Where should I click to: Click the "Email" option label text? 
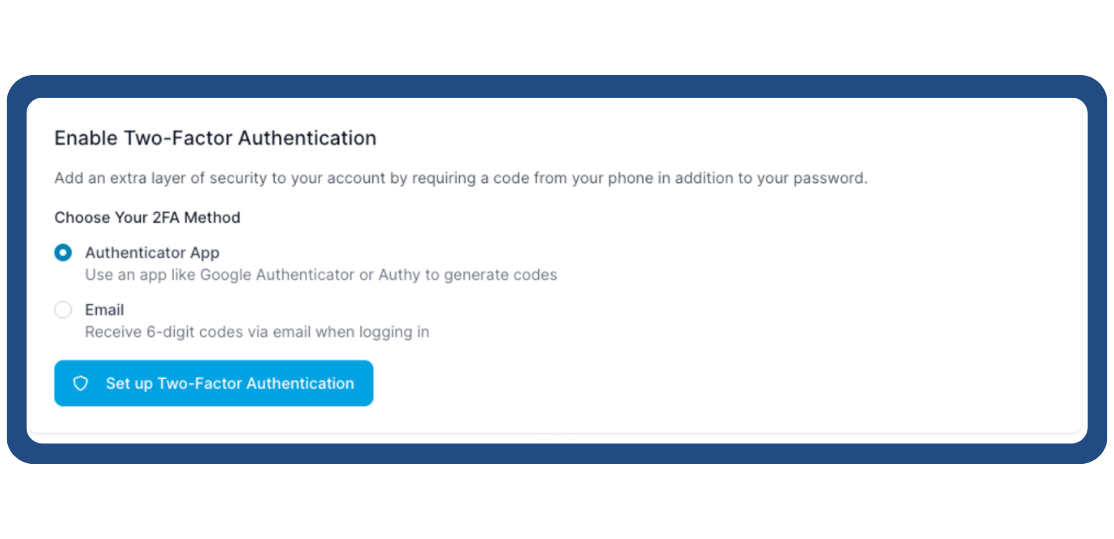tap(104, 310)
